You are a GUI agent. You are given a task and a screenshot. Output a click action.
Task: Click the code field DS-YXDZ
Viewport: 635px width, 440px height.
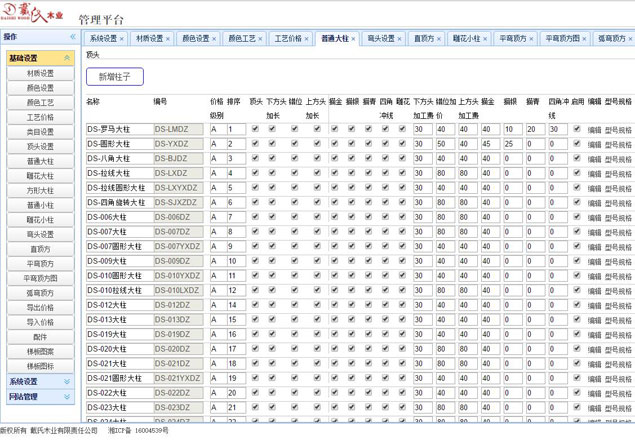(x=179, y=144)
